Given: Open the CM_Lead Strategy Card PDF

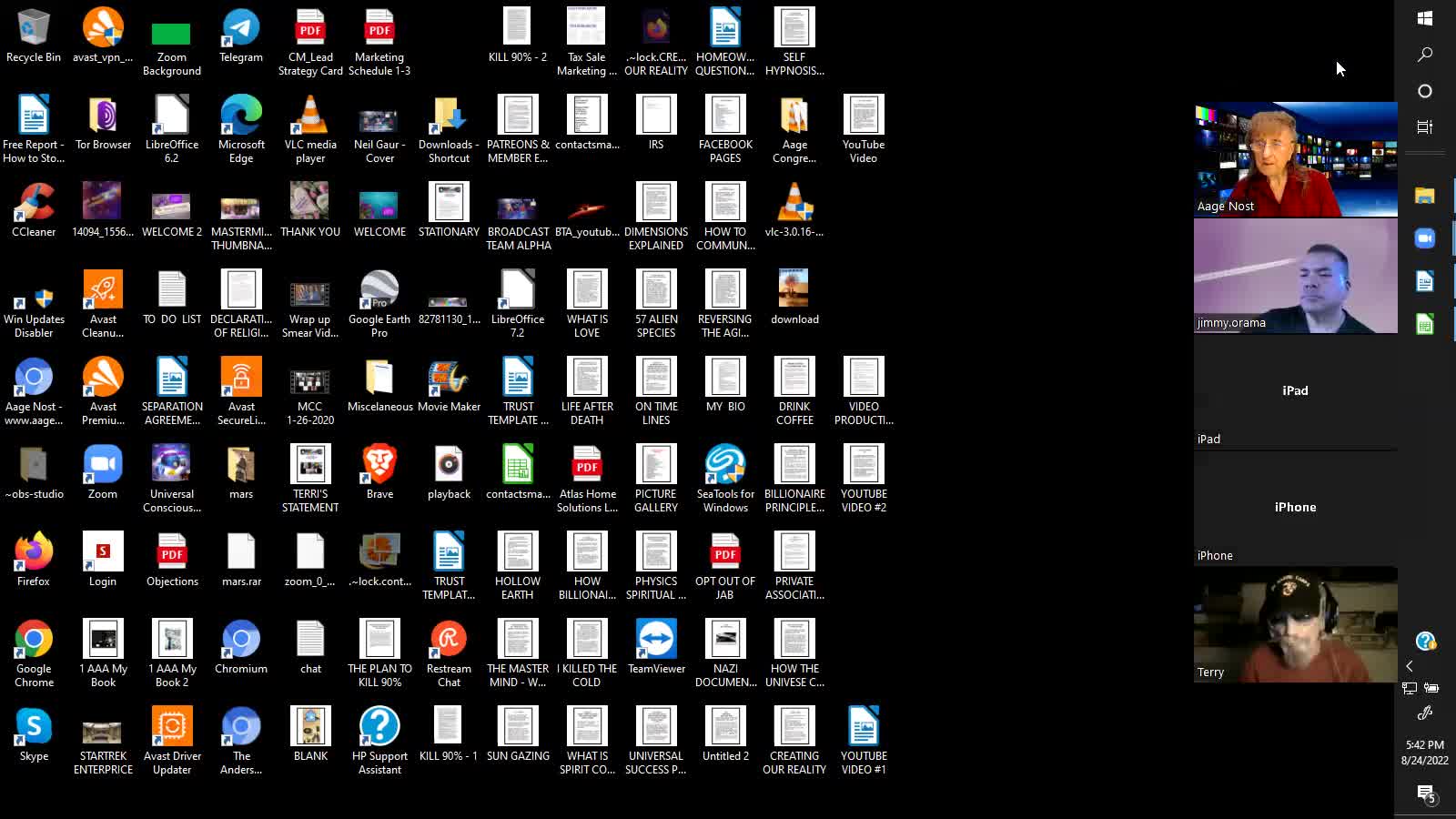Looking at the screenshot, I should point(310,43).
